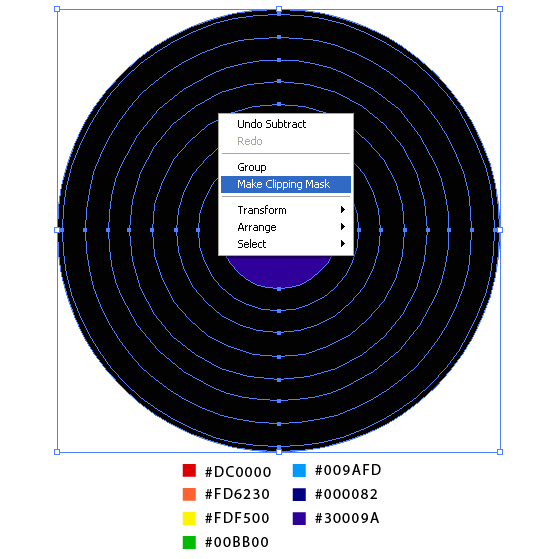Click the top-right bounding box handle
Screen dimensions: 550x559
point(500,9)
